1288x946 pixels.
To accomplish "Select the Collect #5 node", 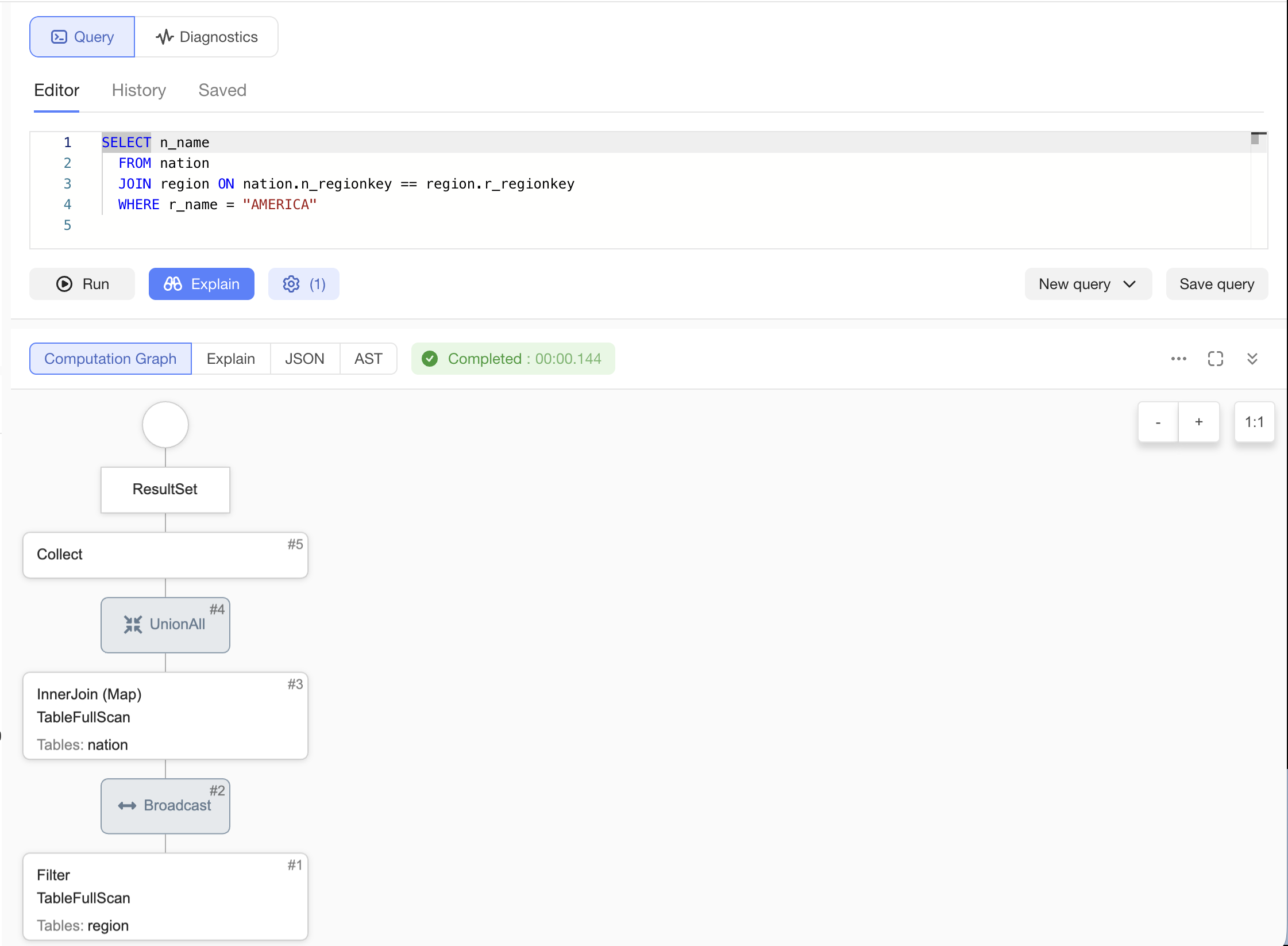I will tap(165, 555).
